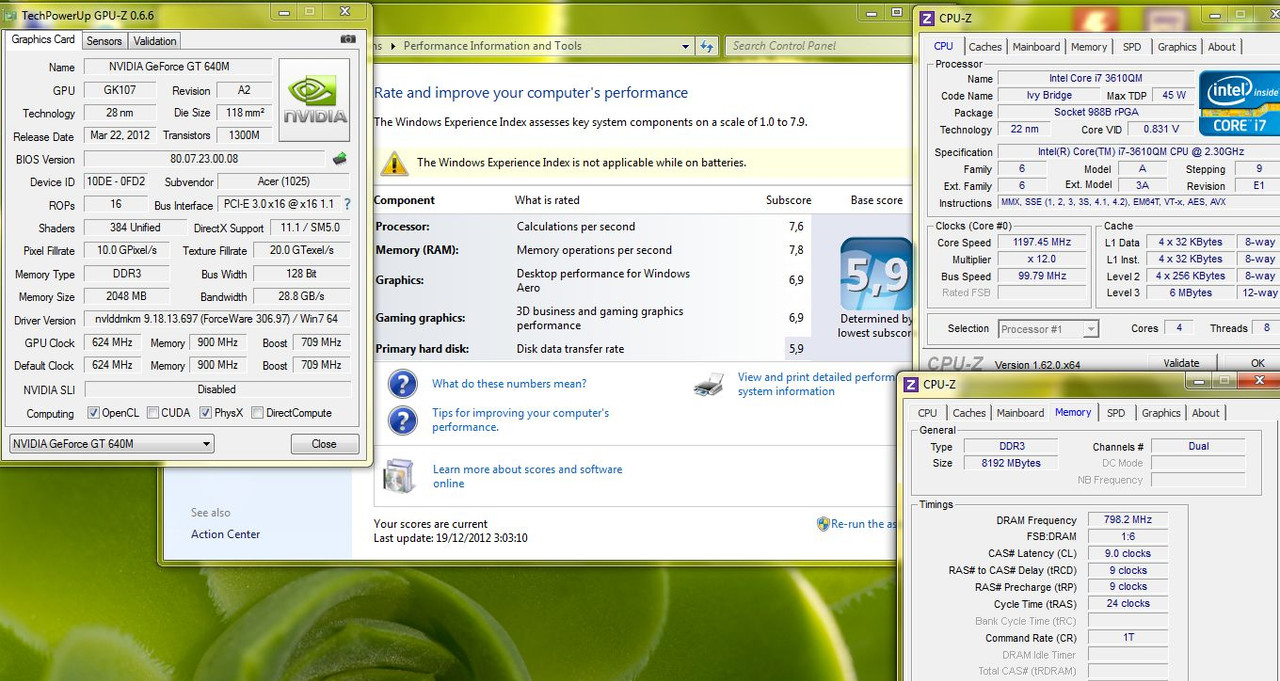
Task: Click the CPU-Z logo on the Memory window title bar
Action: tap(910, 384)
